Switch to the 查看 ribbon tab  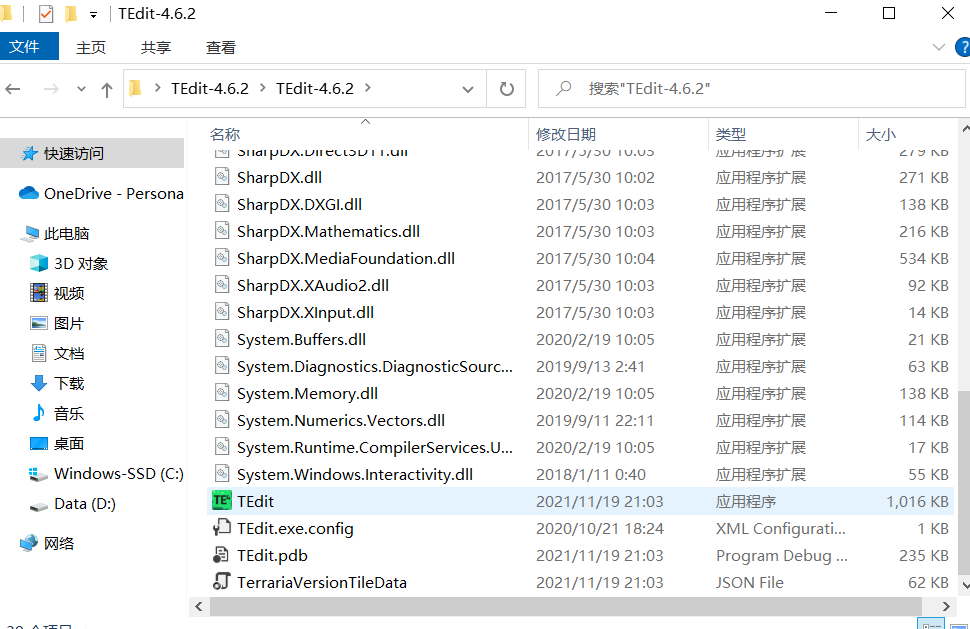(220, 47)
